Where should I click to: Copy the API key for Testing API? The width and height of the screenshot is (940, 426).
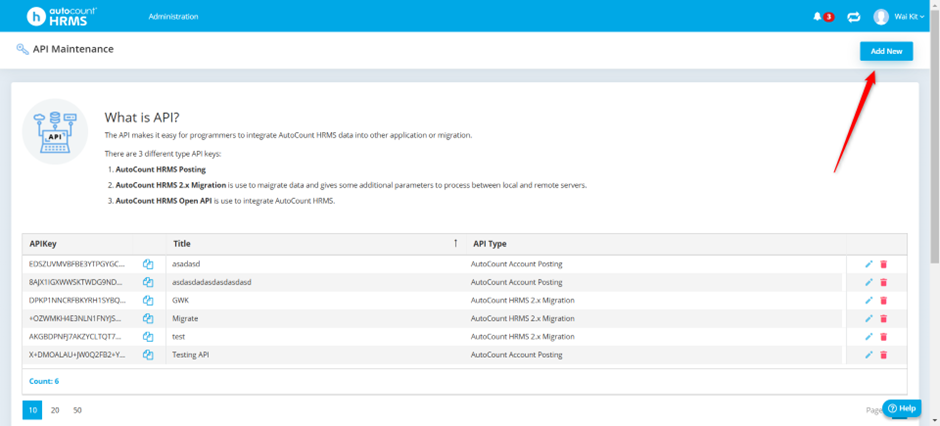point(148,355)
